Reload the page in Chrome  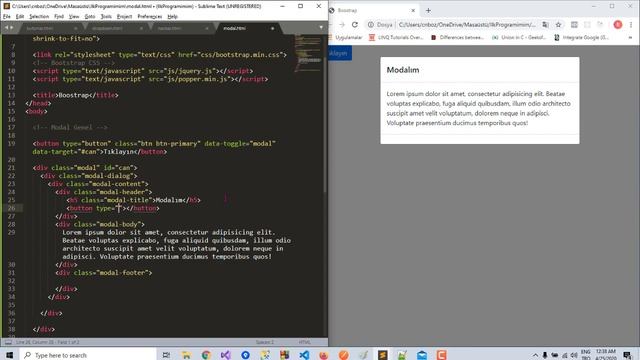(x=355, y=24)
